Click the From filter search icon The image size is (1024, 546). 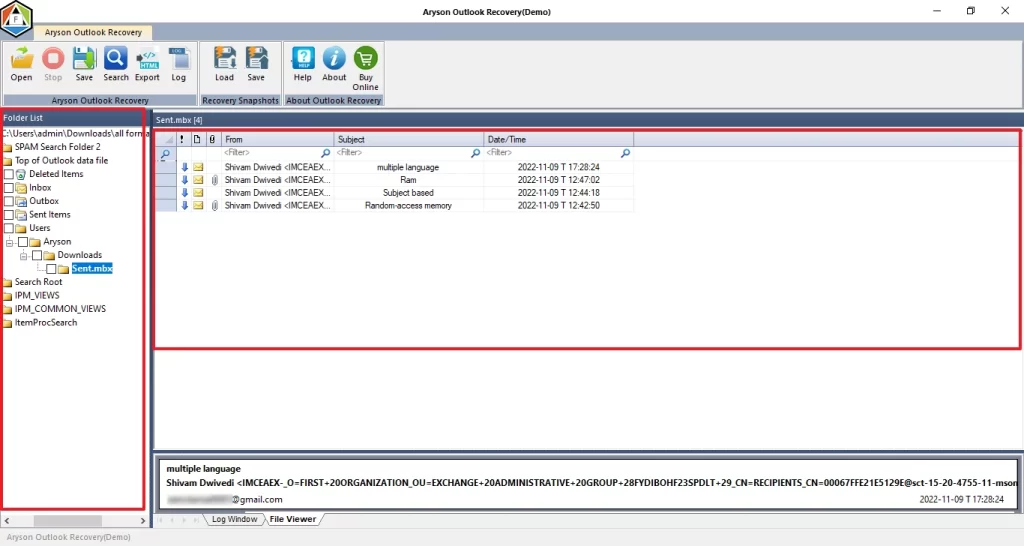[x=325, y=153]
